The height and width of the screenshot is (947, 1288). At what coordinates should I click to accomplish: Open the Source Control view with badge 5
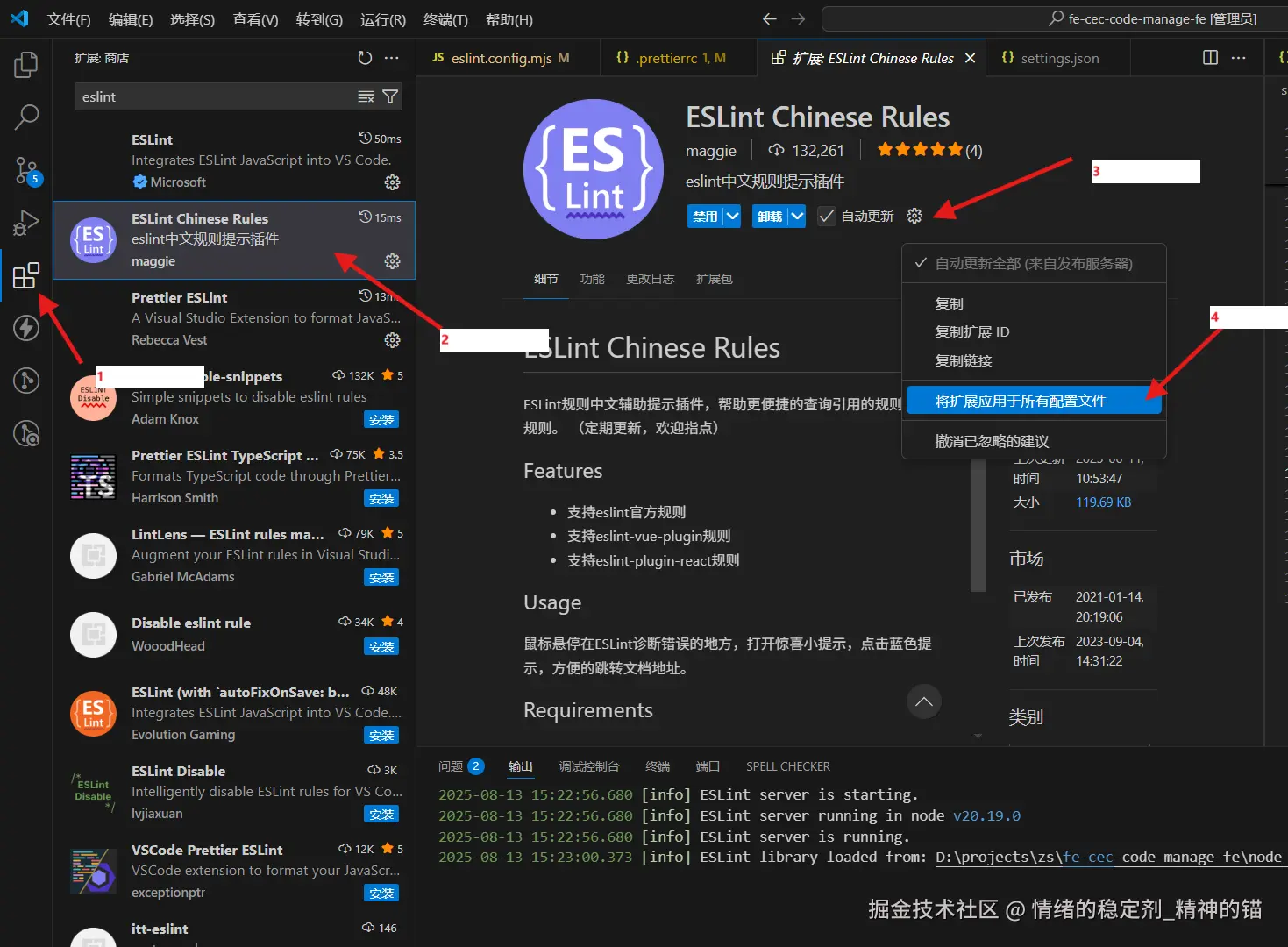26,171
